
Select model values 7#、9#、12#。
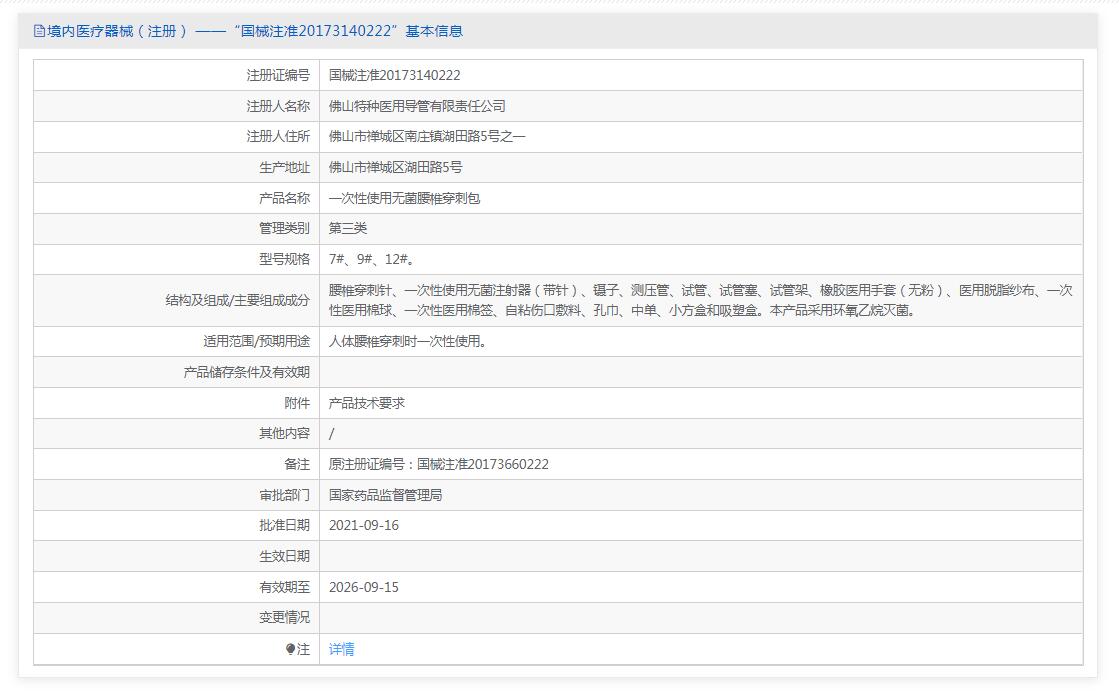point(371,259)
